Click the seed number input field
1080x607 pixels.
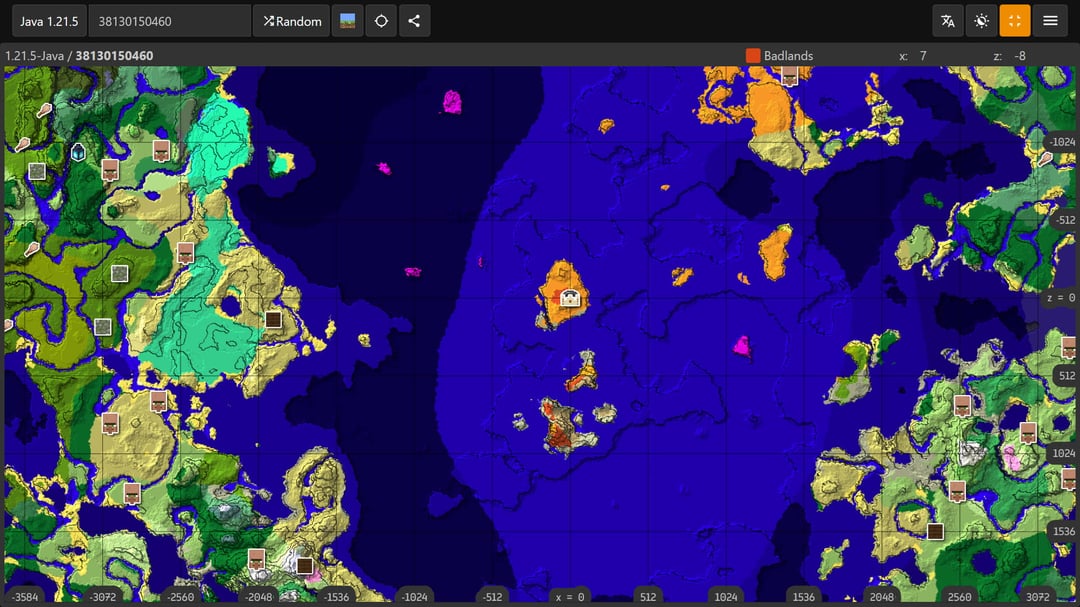pyautogui.click(x=169, y=21)
